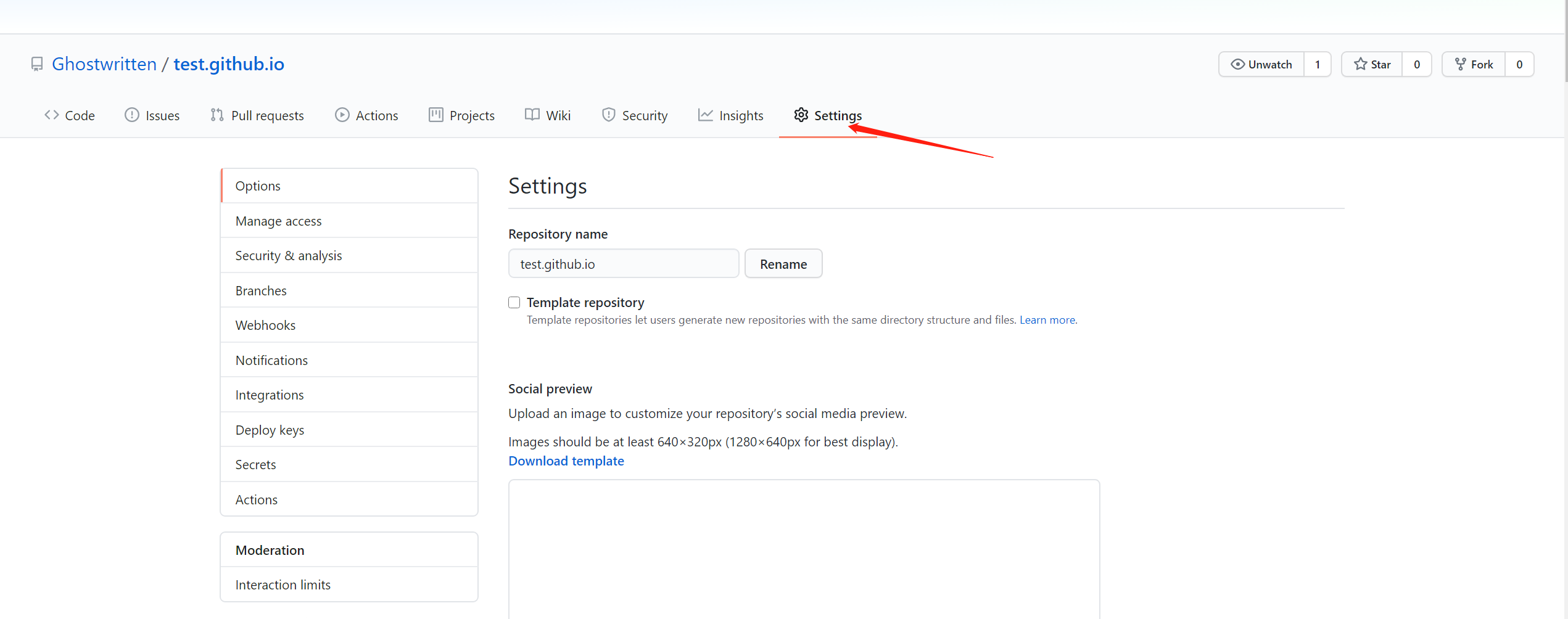Screen dimensions: 1568x619
Task: Click the fork icon on the Fork button
Action: 1461,64
